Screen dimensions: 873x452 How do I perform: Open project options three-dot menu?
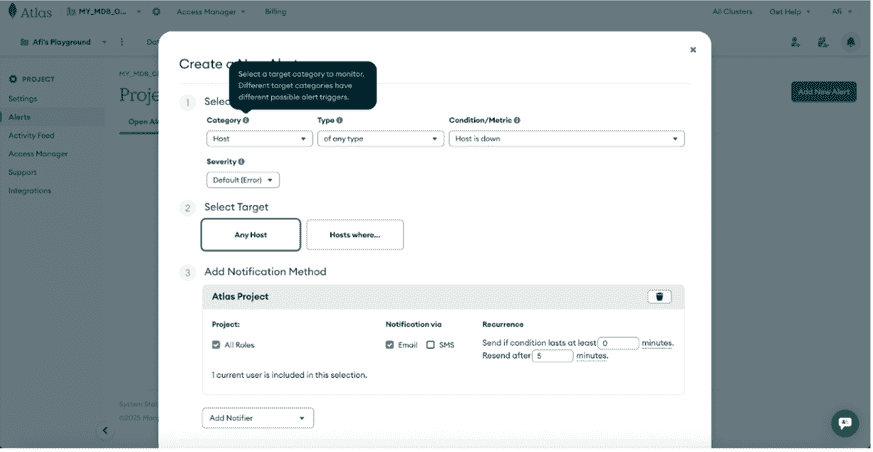pos(122,42)
